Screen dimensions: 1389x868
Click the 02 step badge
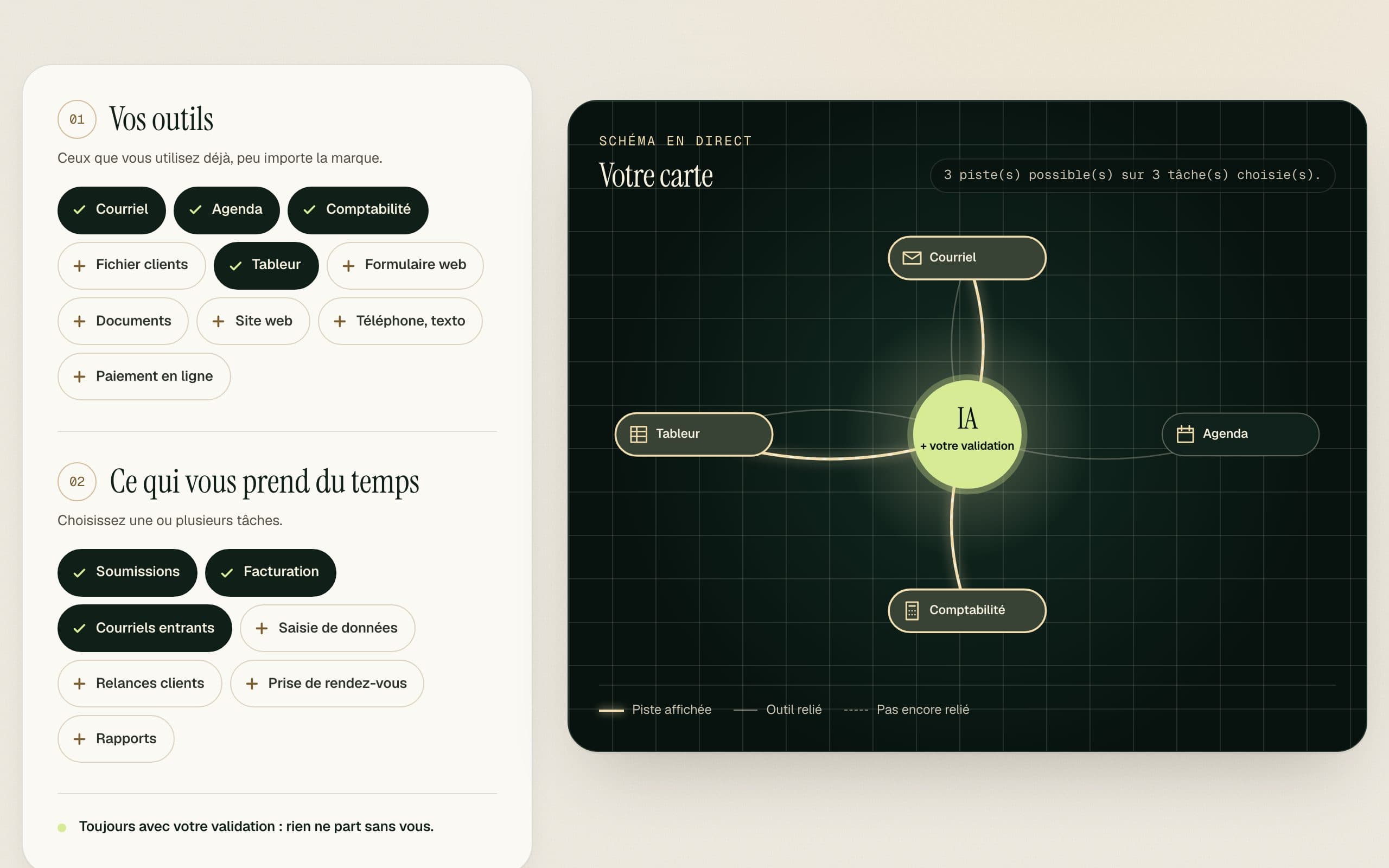pos(77,482)
